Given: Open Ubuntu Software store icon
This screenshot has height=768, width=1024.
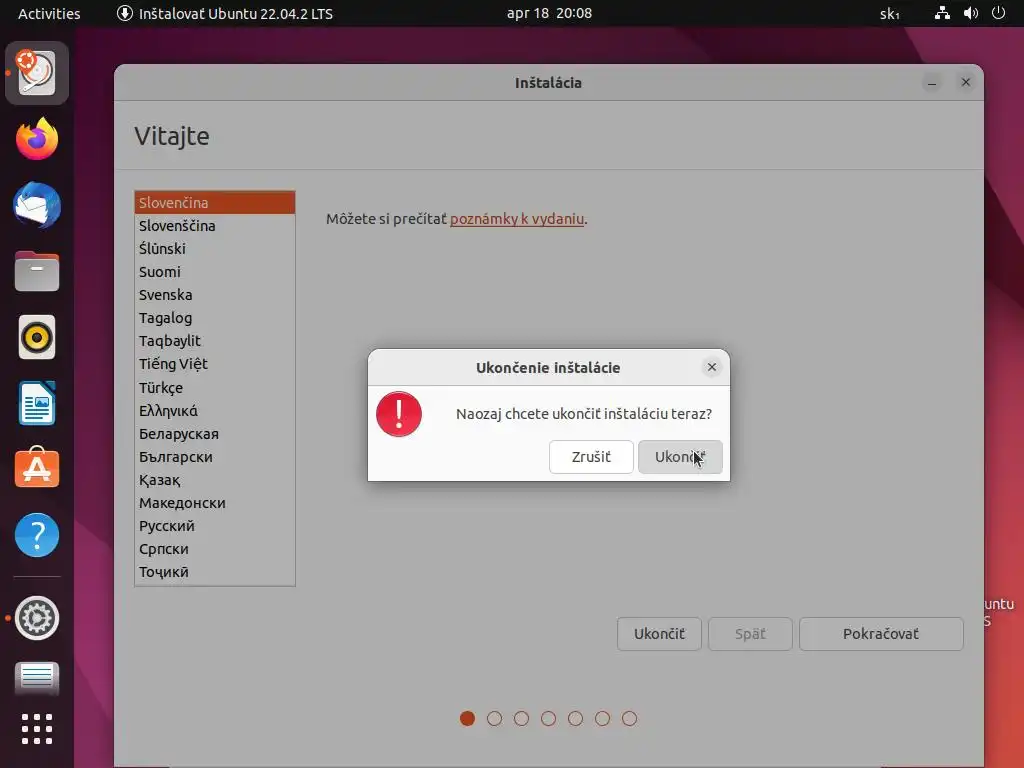Looking at the screenshot, I should point(37,468).
